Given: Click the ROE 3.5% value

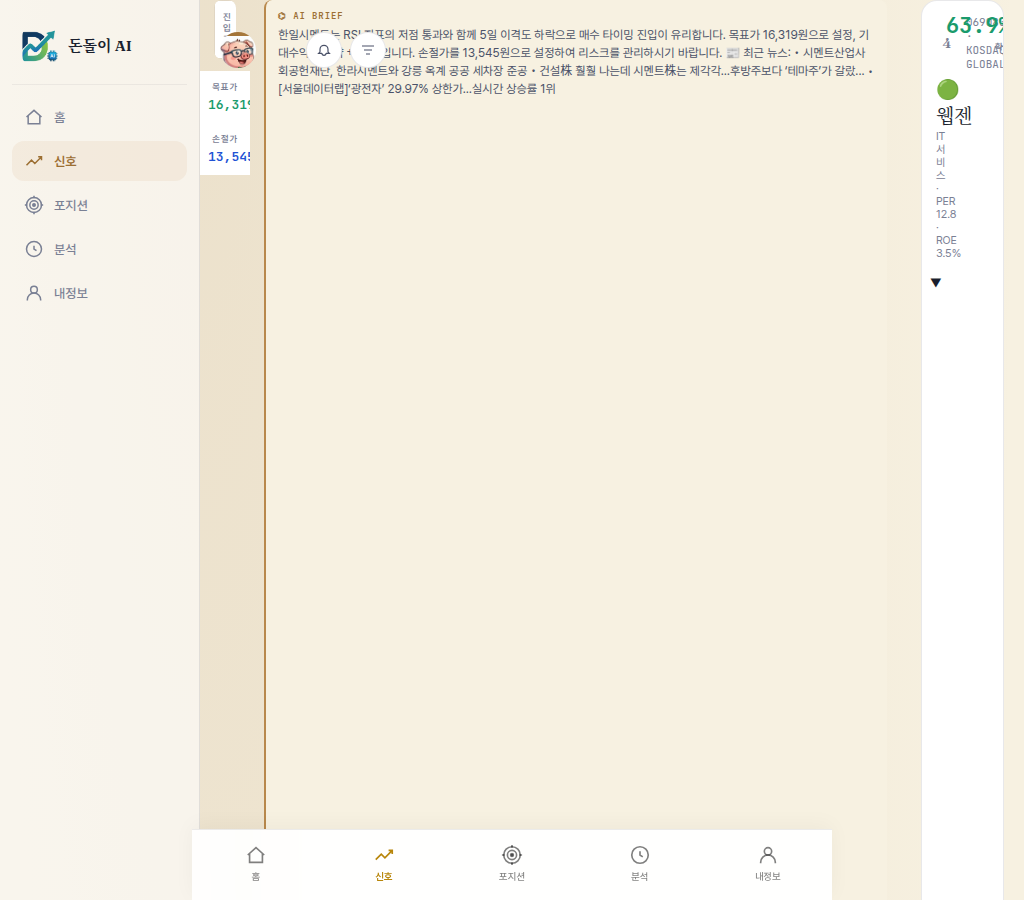Looking at the screenshot, I should pos(948,247).
